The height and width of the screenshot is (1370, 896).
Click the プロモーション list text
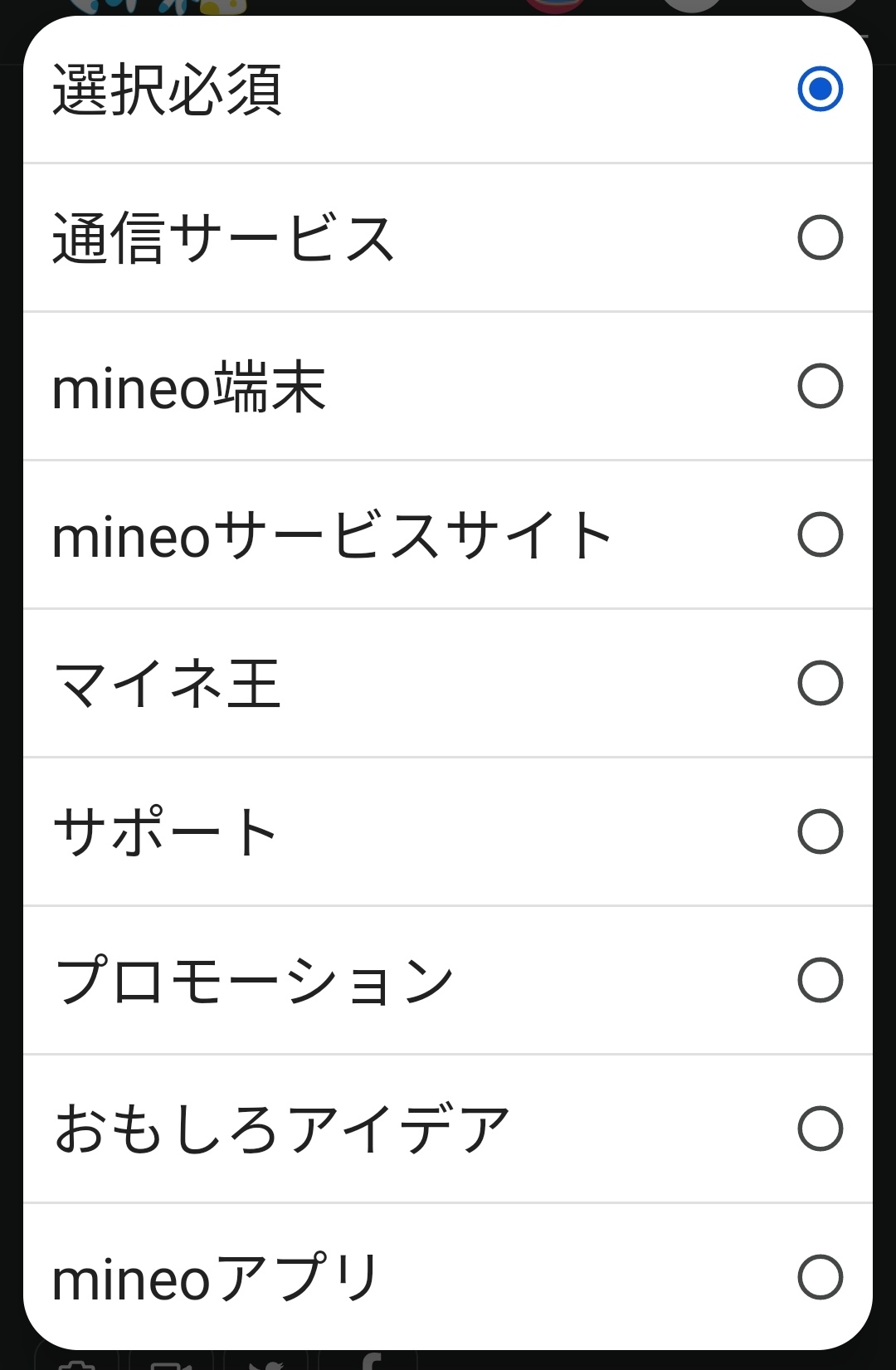click(254, 981)
